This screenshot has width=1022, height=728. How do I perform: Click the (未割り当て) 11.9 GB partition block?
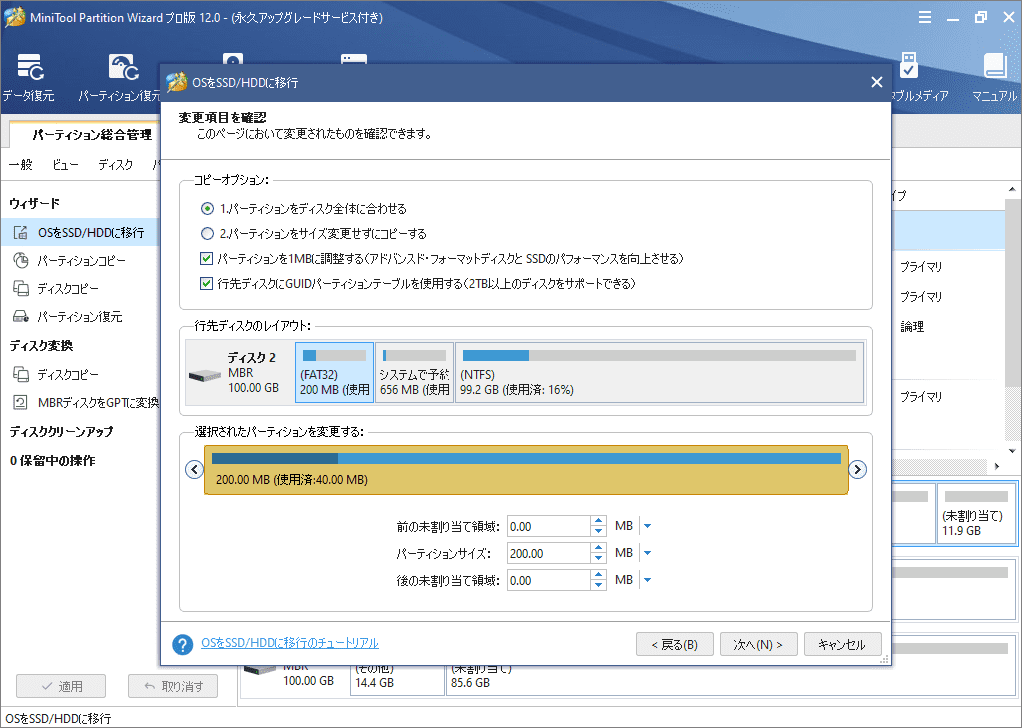[976, 514]
